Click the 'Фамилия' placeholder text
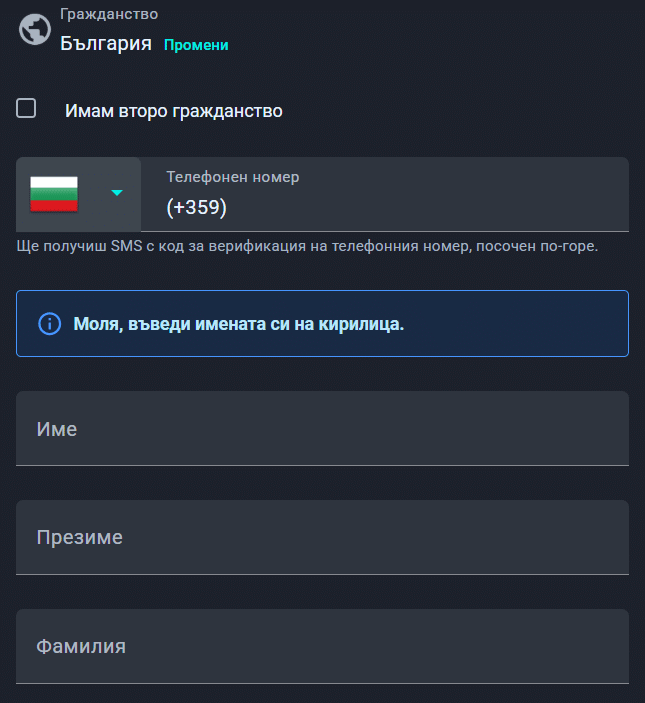Screen dimensions: 645x703 [x=81, y=646]
